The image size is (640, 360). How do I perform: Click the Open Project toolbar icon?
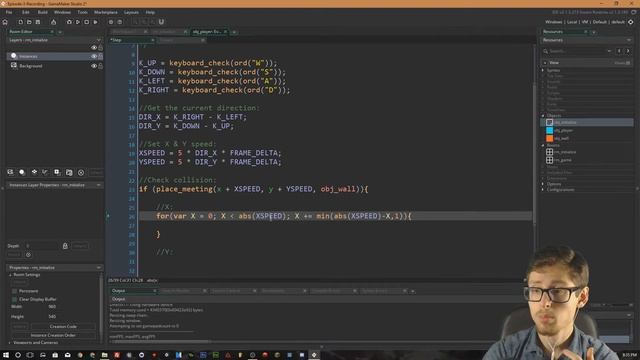pyautogui.click(x=29, y=22)
